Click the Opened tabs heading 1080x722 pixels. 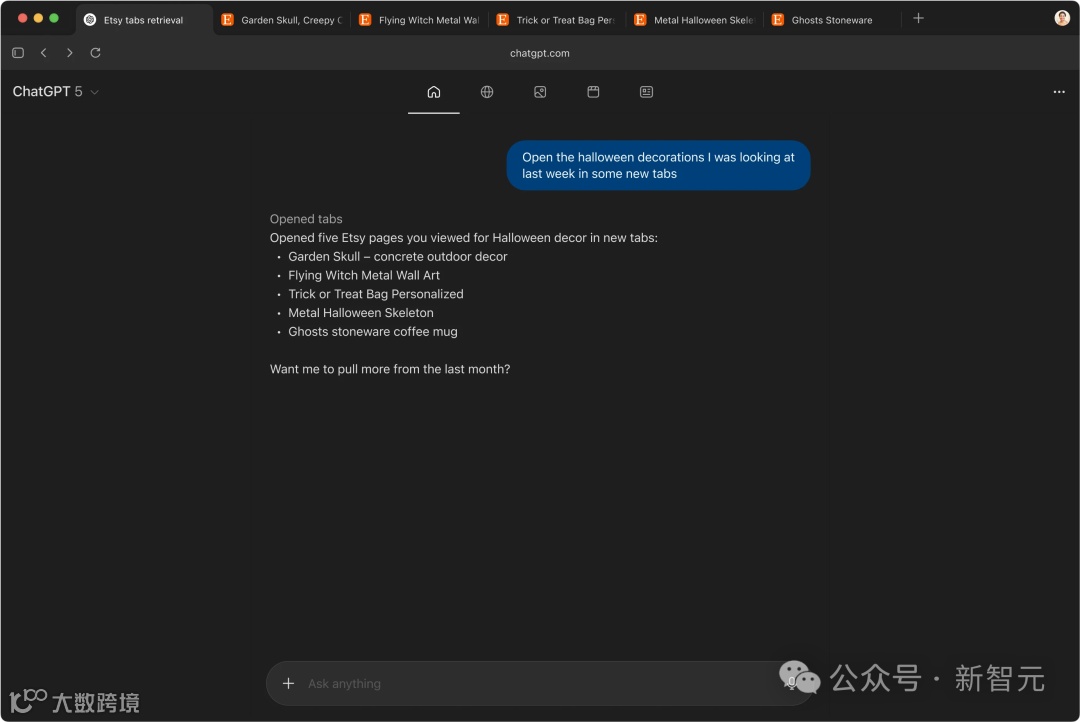[306, 219]
